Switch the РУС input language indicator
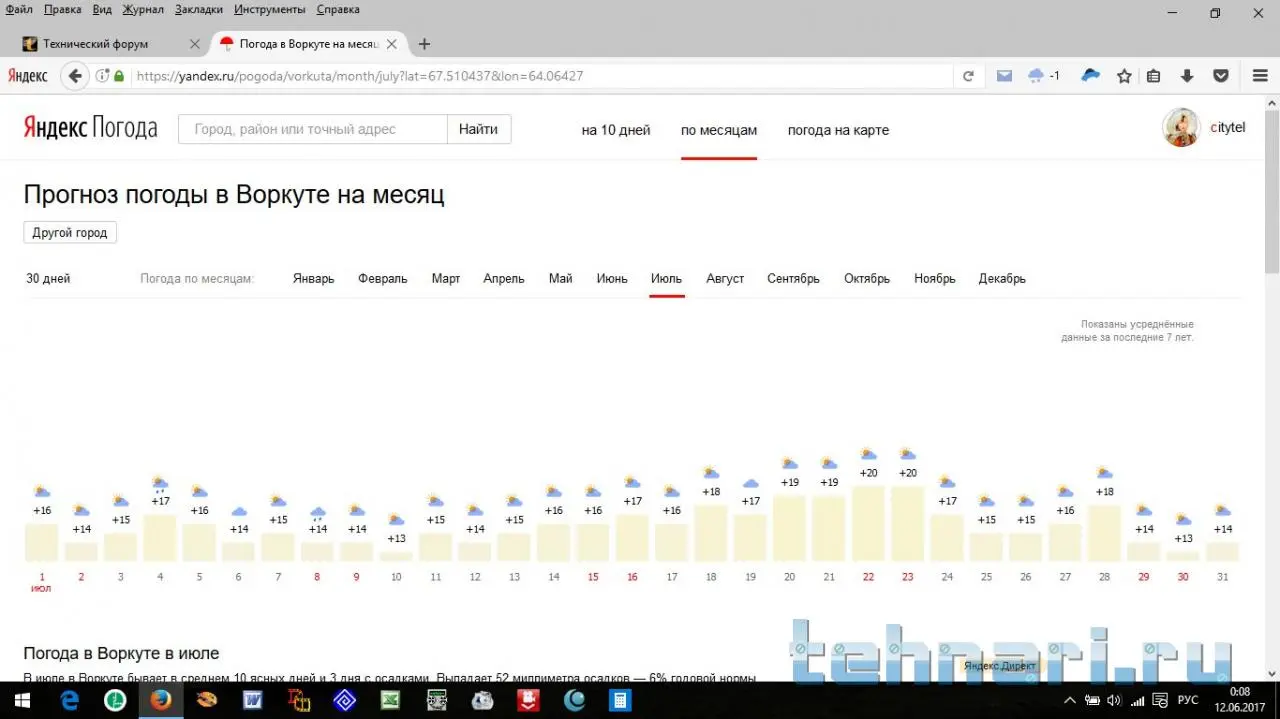 point(1188,700)
